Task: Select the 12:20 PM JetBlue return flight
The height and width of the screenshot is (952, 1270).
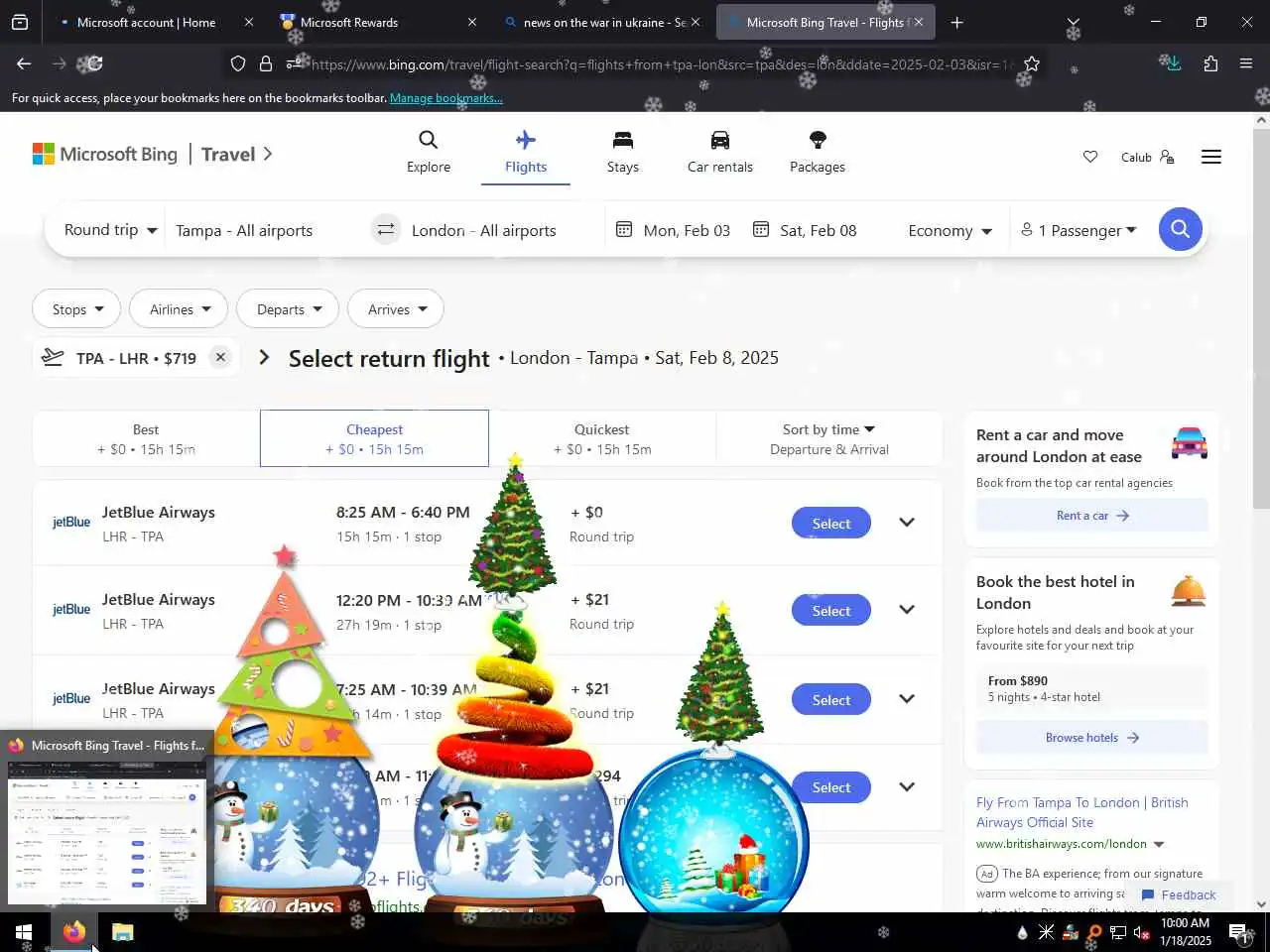Action: click(x=831, y=611)
